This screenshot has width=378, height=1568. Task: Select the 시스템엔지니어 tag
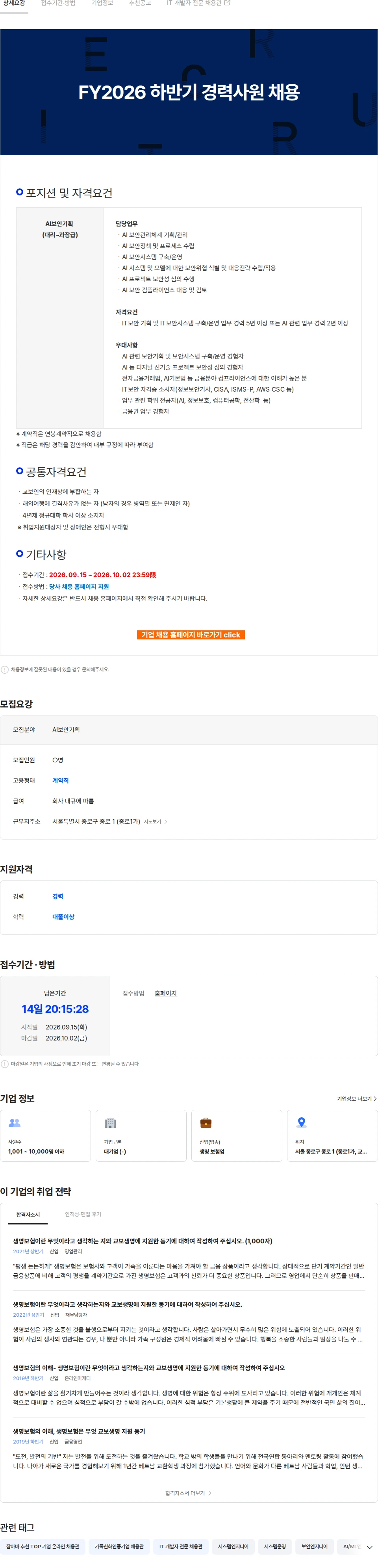(233, 1546)
